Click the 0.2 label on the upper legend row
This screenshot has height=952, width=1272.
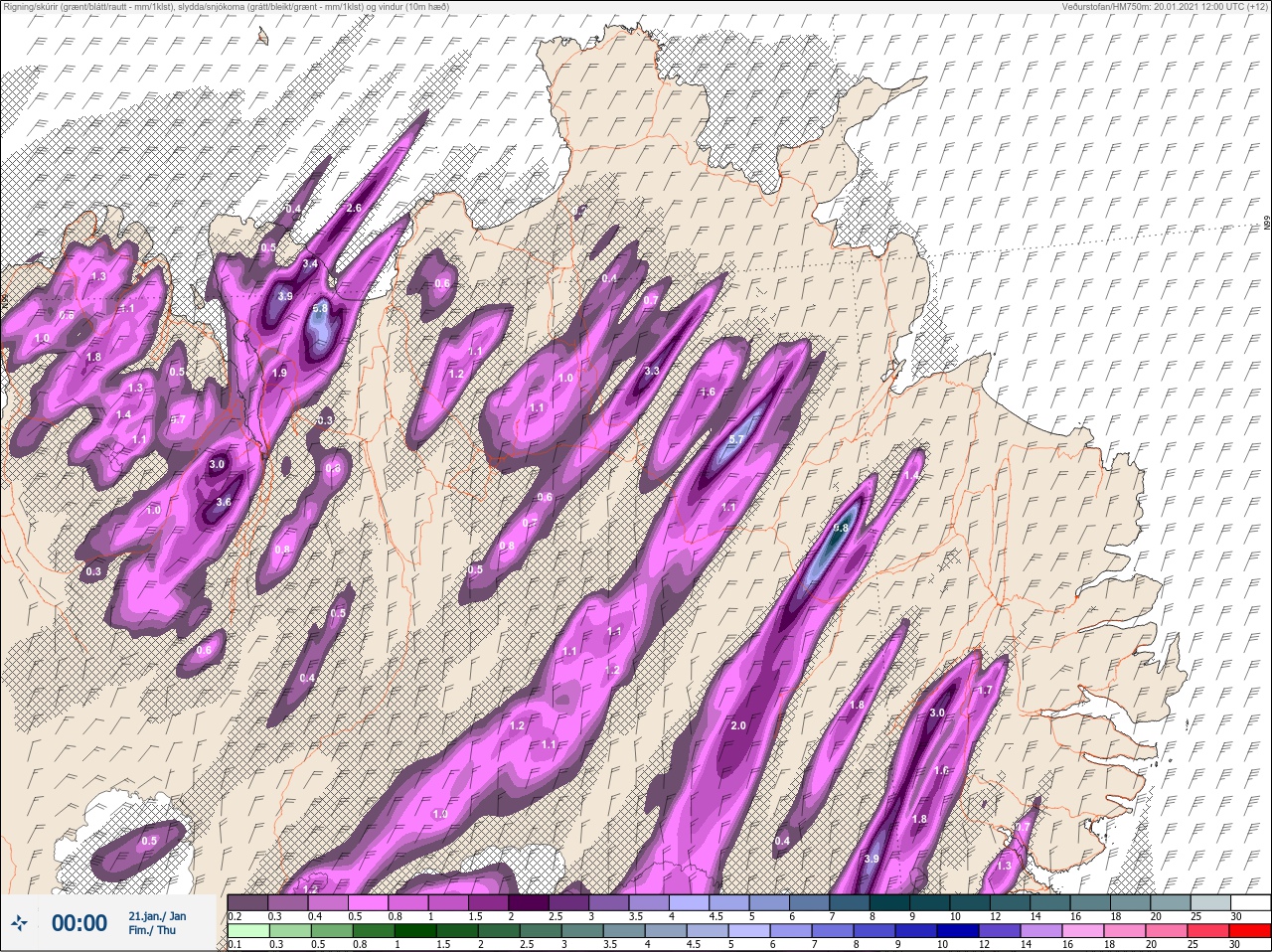235,916
